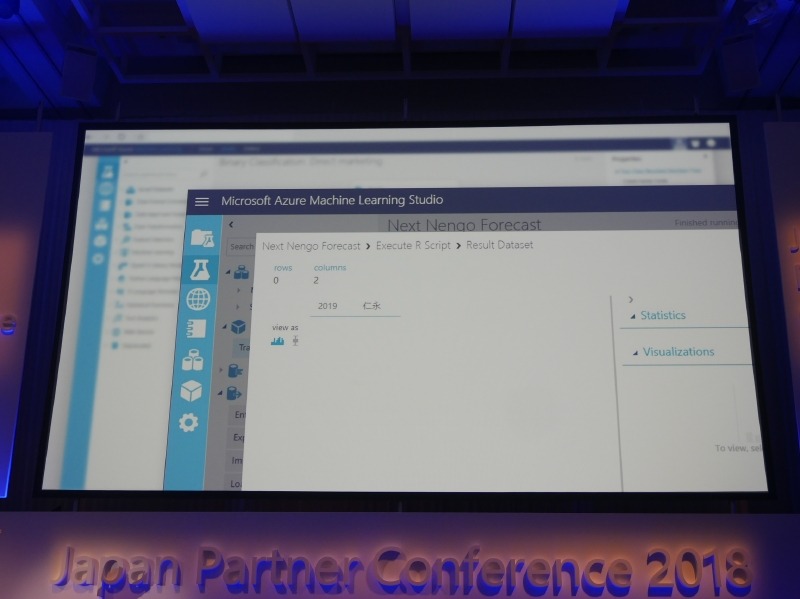
Task: Collapse right pane with chevron above Statistics
Action: (631, 300)
